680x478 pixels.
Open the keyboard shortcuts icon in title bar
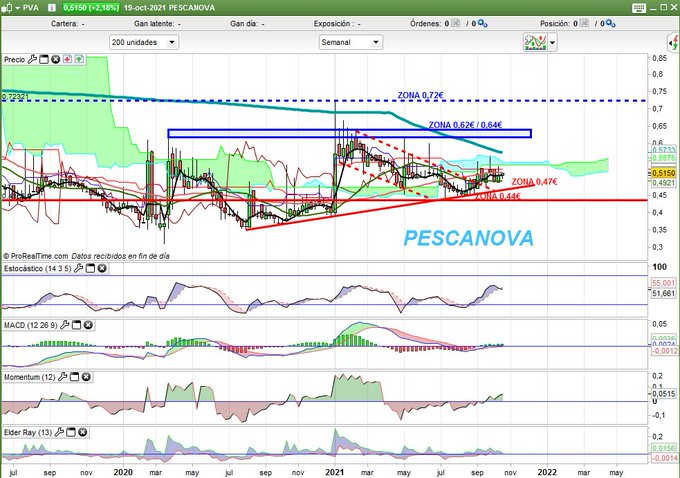[x=639, y=8]
